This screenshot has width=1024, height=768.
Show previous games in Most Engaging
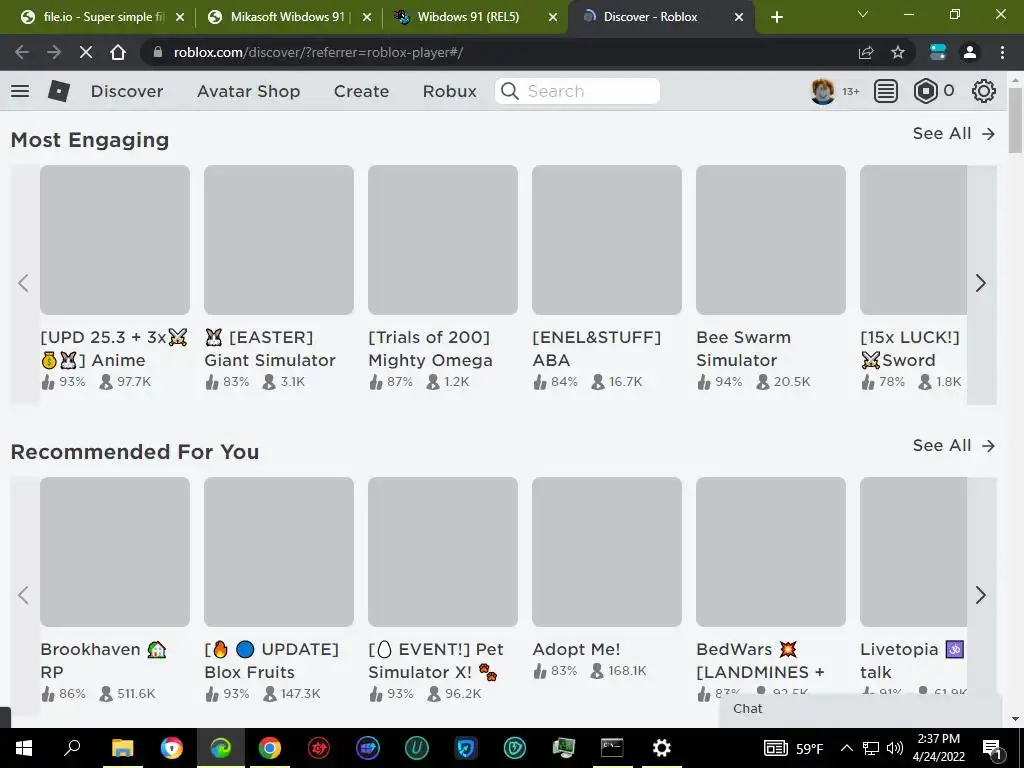(x=24, y=283)
